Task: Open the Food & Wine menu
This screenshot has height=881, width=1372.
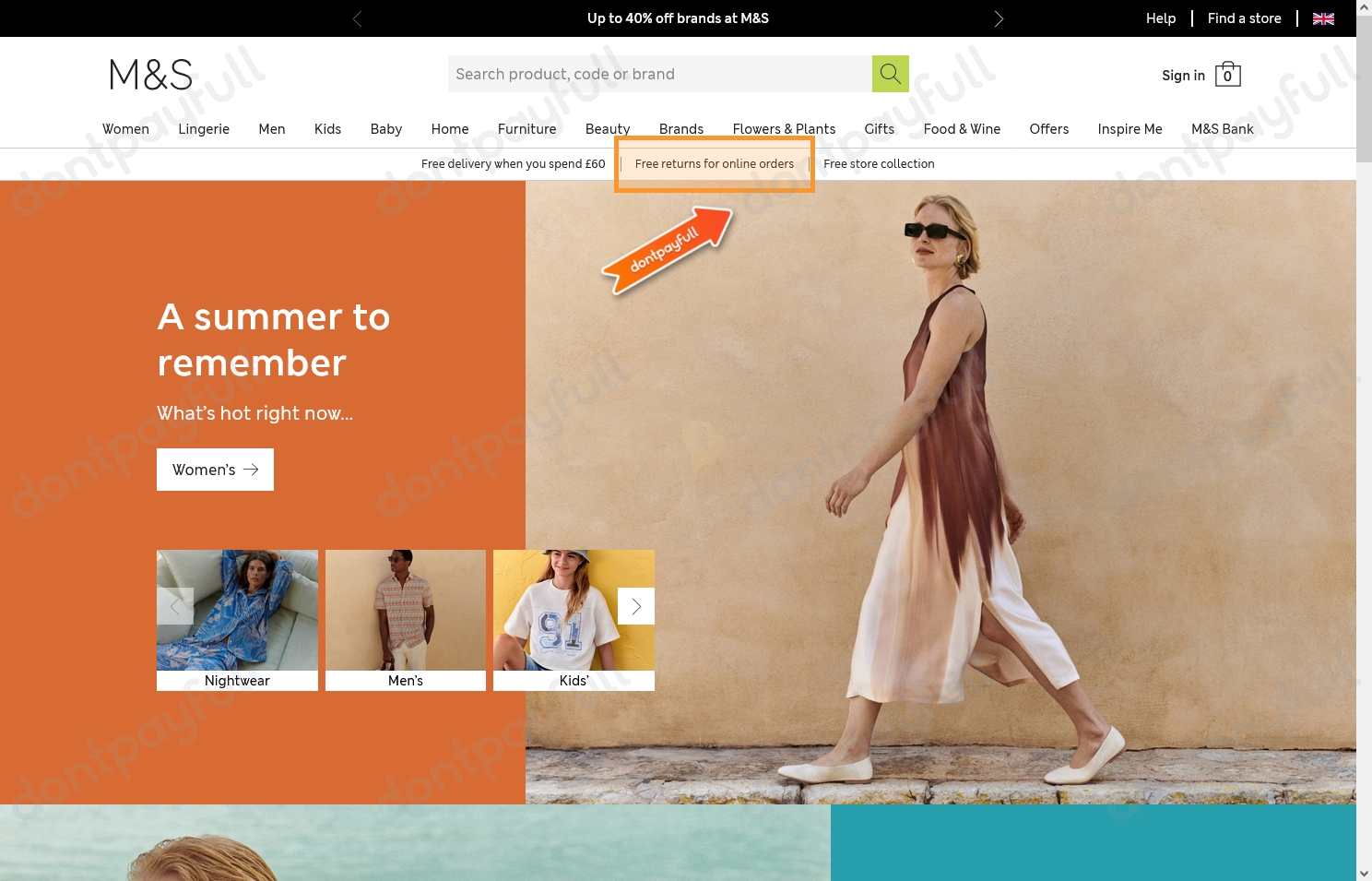Action: tap(962, 129)
